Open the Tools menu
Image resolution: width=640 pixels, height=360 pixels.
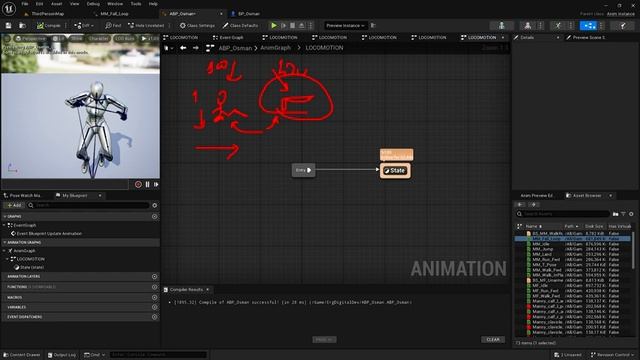pos(136,4)
